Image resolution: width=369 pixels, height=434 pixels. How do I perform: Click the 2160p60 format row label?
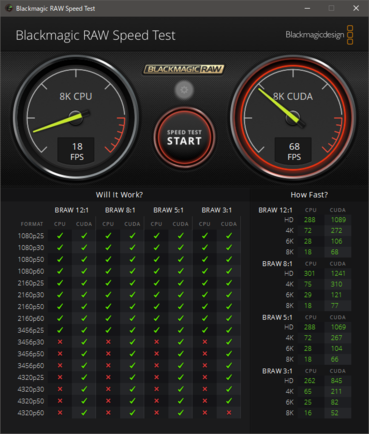point(31,318)
